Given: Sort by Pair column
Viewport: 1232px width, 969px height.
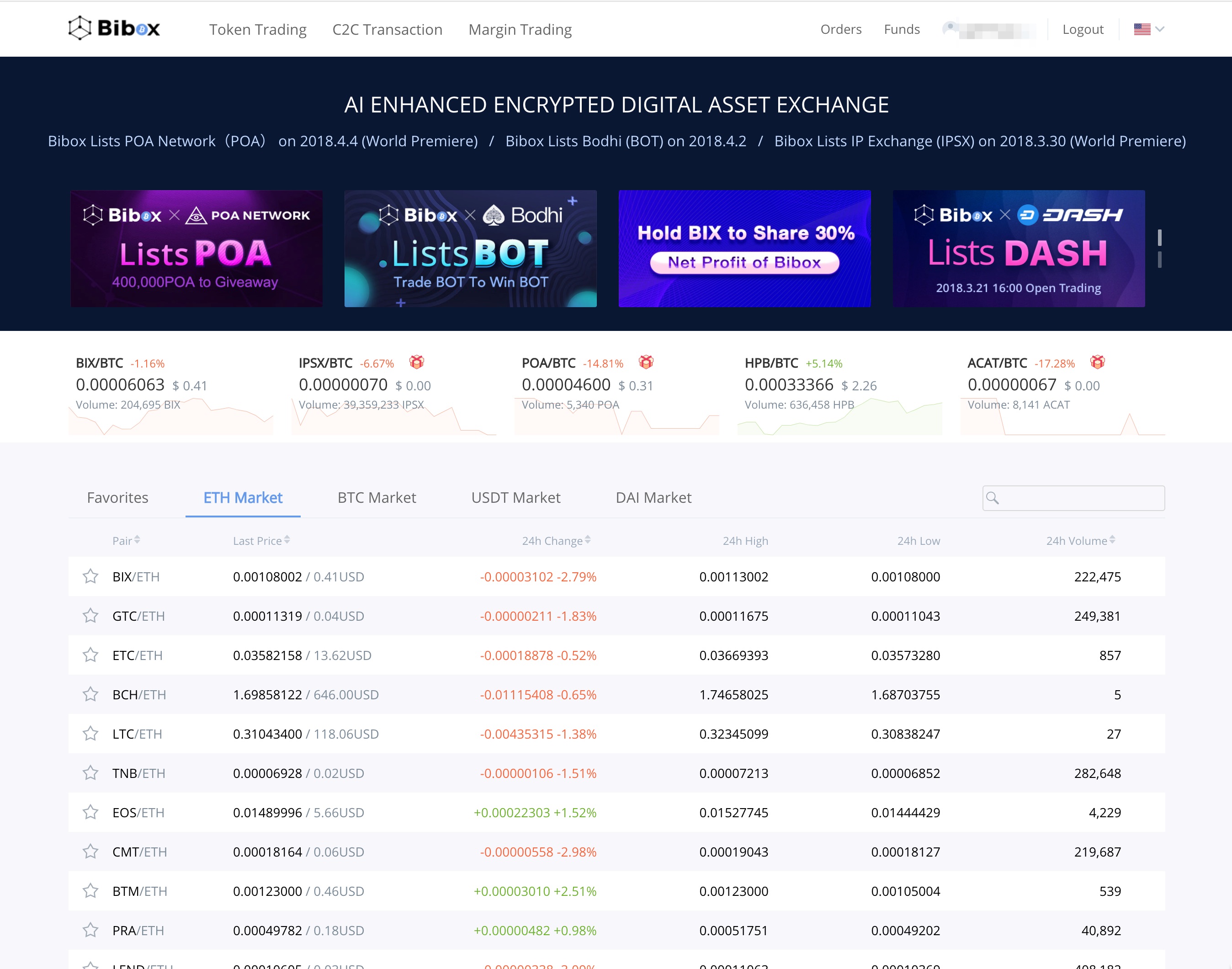Looking at the screenshot, I should [x=126, y=541].
